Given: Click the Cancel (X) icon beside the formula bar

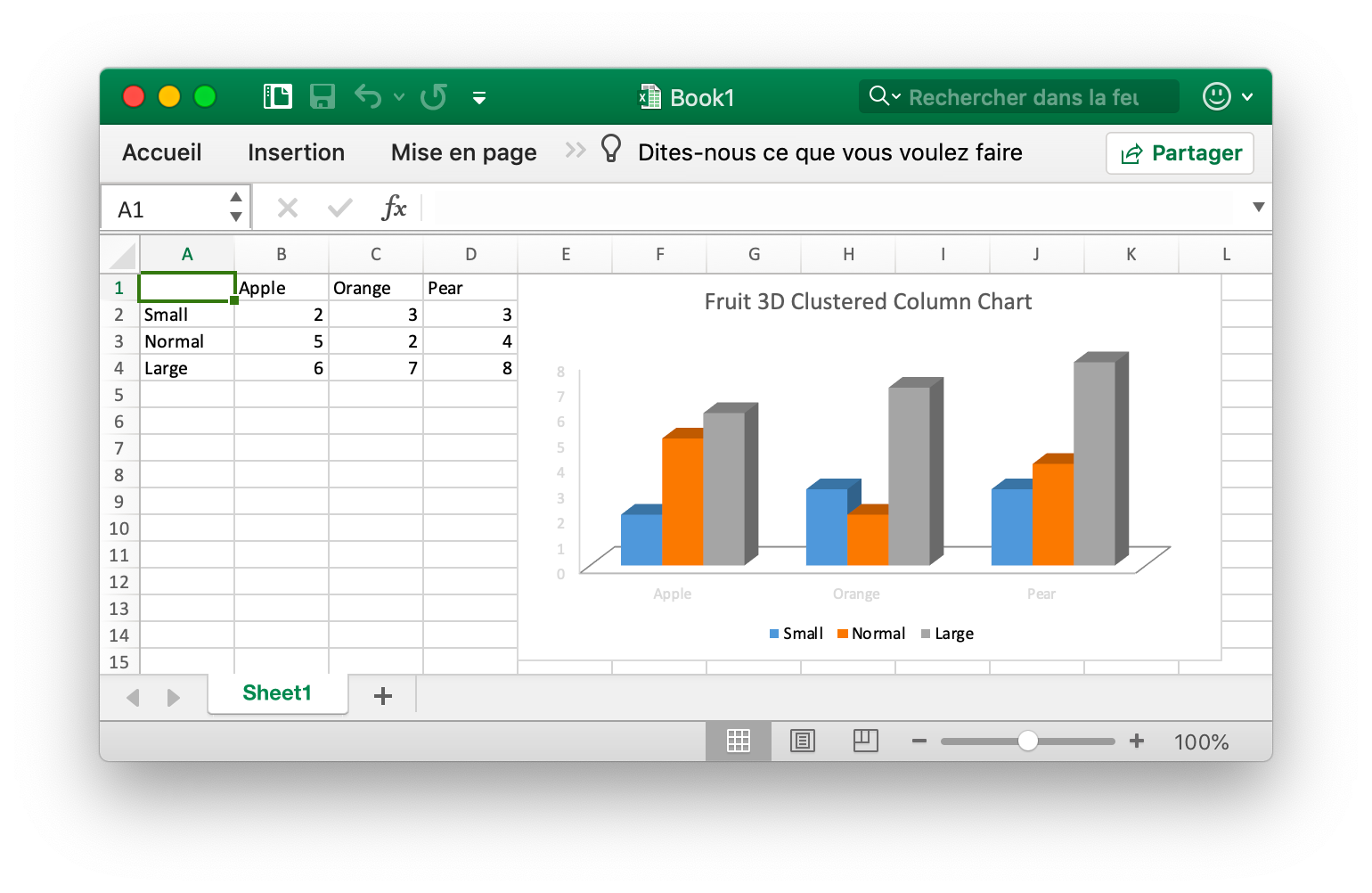Looking at the screenshot, I should tap(287, 207).
